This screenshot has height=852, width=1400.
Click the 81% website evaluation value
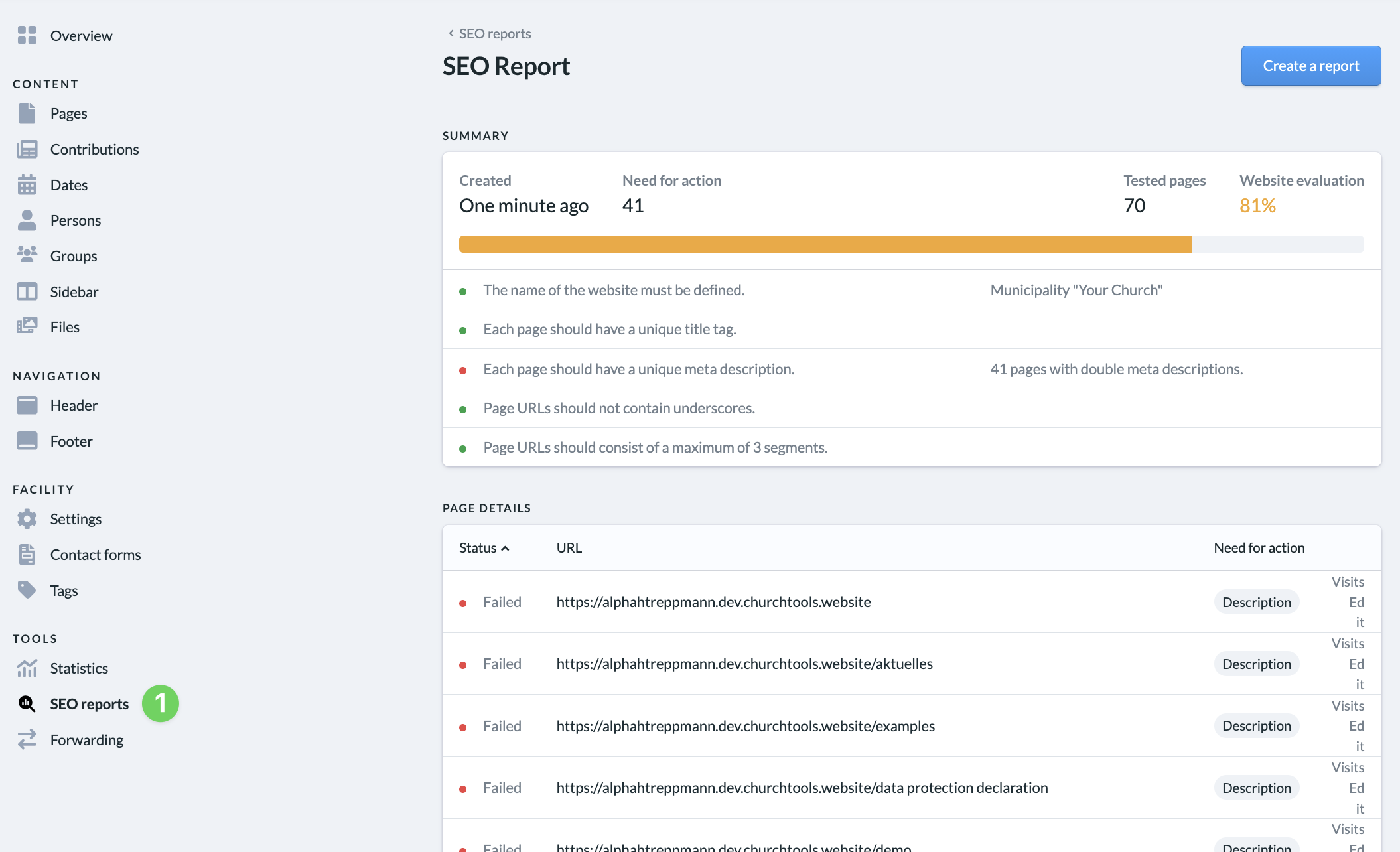[1257, 206]
